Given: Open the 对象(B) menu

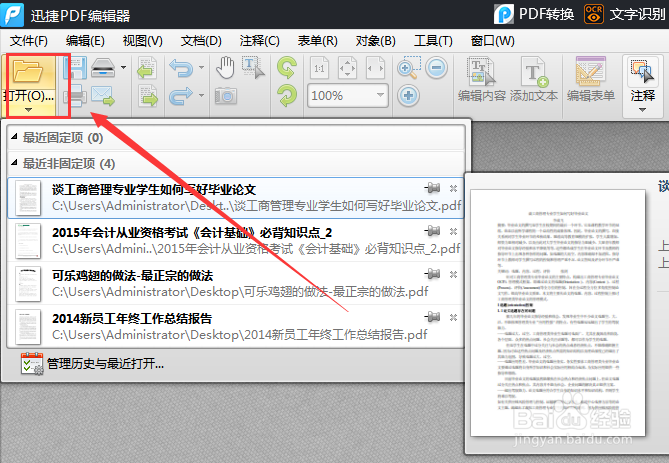Looking at the screenshot, I should click(x=375, y=41).
